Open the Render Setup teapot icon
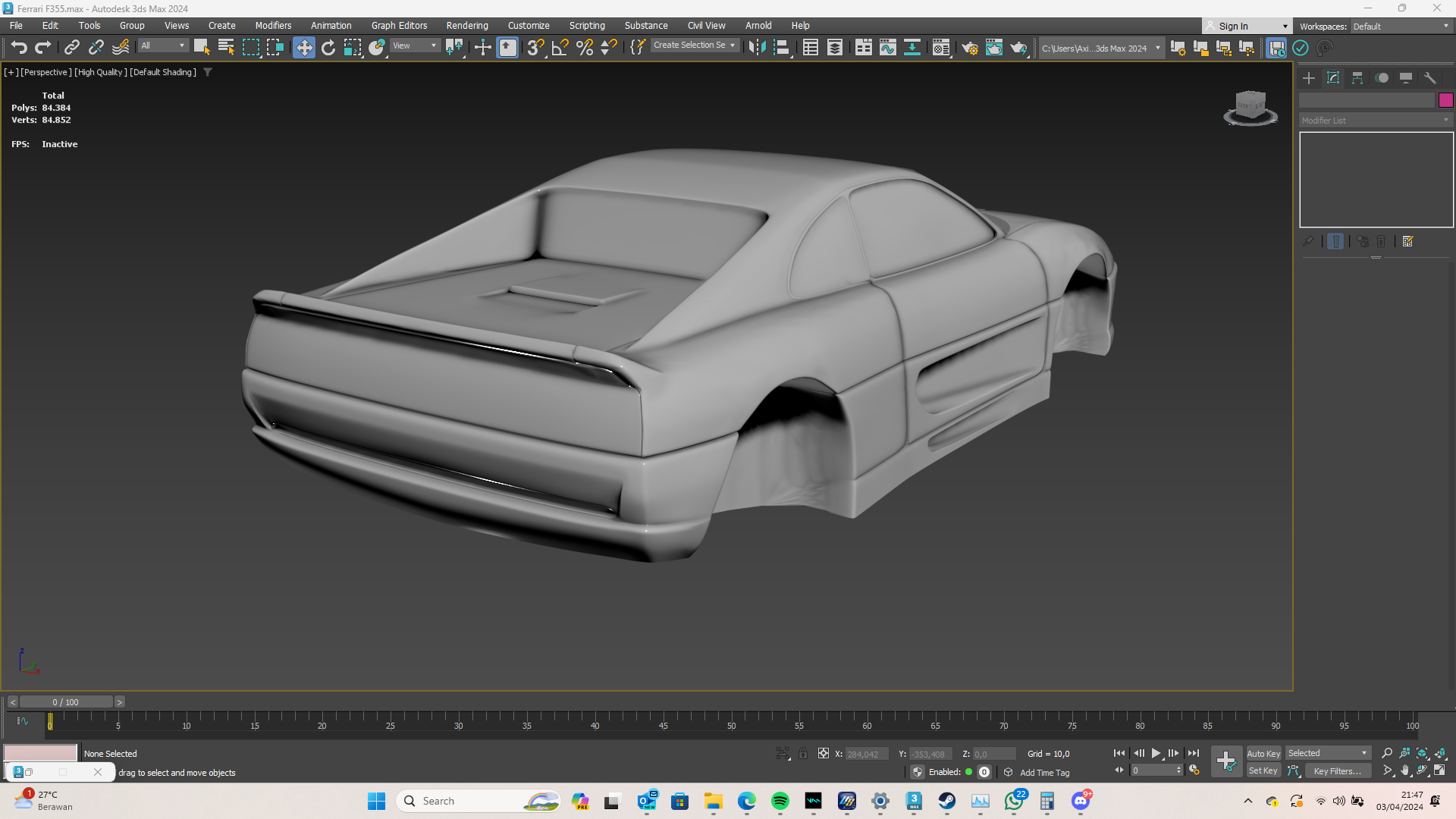This screenshot has height=819, width=1456. pyautogui.click(x=970, y=48)
